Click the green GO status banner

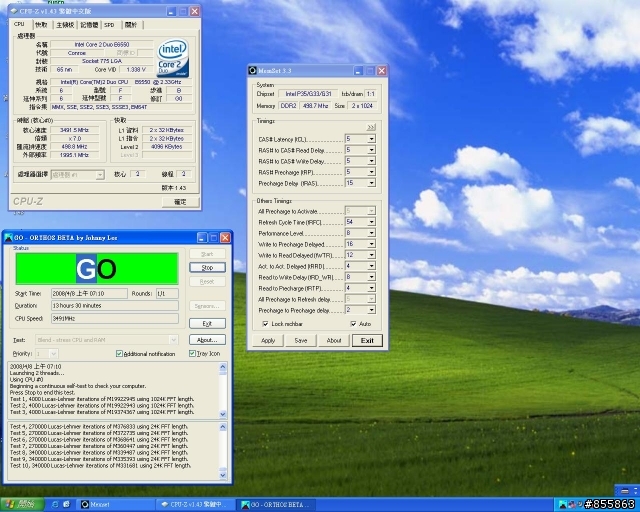click(97, 268)
